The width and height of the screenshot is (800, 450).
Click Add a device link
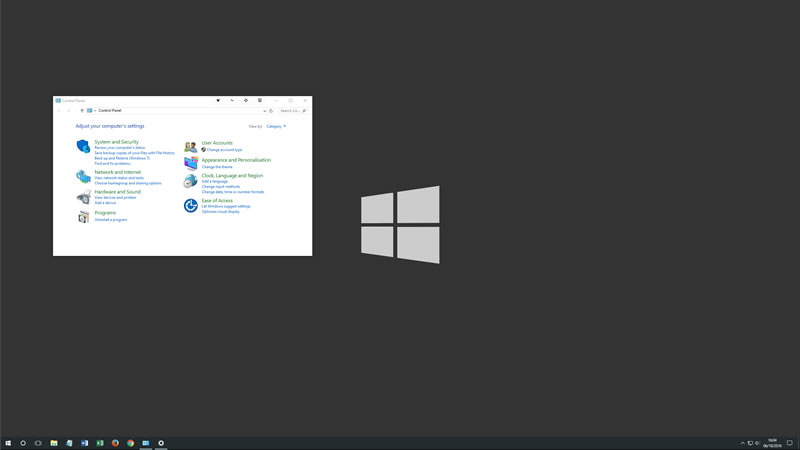point(105,203)
